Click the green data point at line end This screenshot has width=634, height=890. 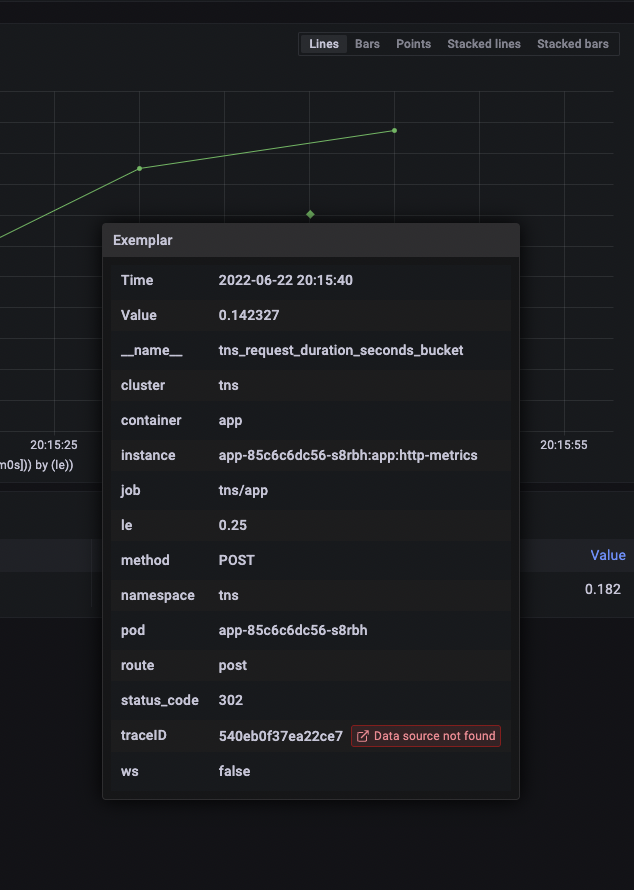tap(394, 131)
